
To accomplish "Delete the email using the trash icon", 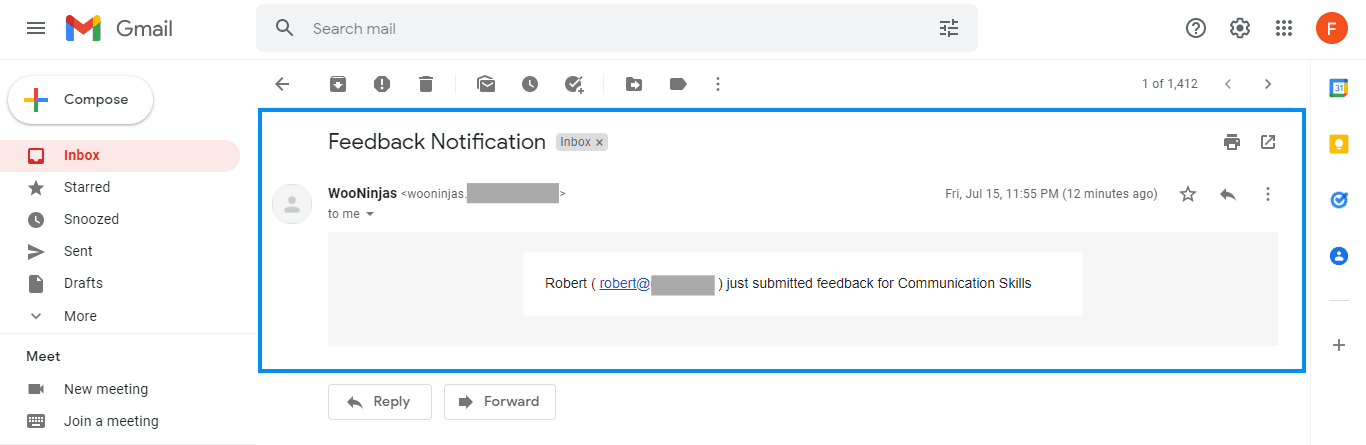I will click(x=426, y=84).
